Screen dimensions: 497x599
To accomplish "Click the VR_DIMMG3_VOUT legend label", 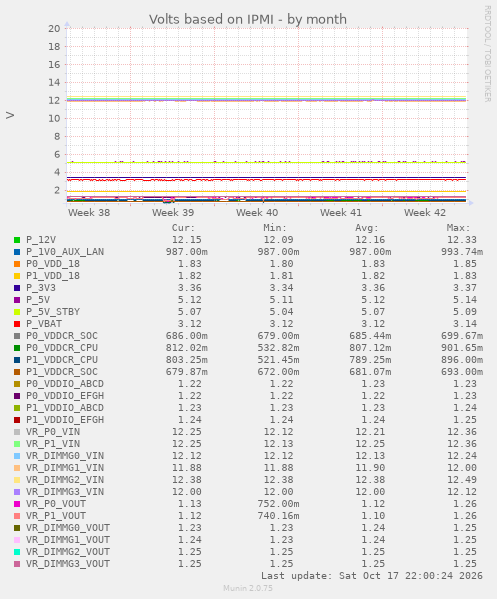I will pos(68,564).
